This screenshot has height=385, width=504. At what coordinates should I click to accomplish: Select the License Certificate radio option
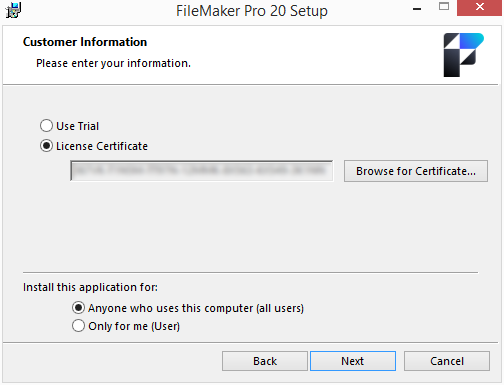click(x=46, y=146)
